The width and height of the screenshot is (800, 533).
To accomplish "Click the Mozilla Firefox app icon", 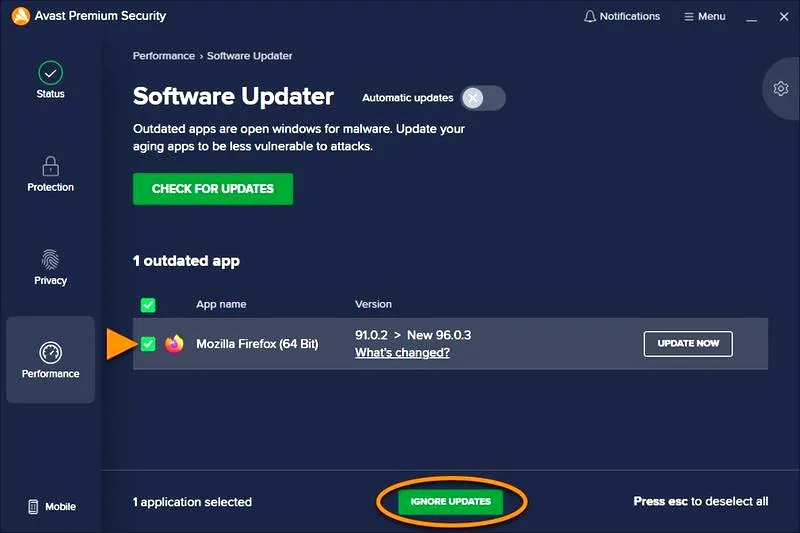I will [x=174, y=344].
